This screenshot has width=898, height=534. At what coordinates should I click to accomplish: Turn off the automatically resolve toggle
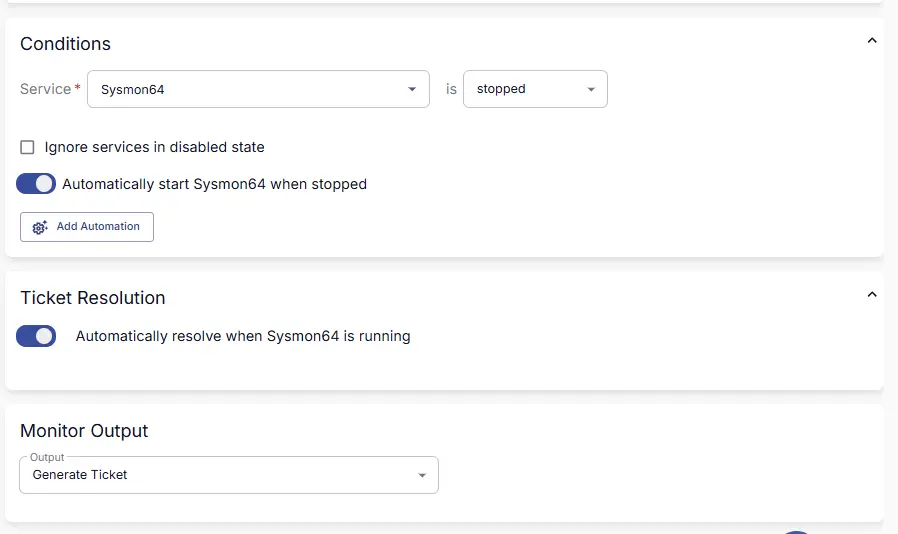click(x=36, y=336)
